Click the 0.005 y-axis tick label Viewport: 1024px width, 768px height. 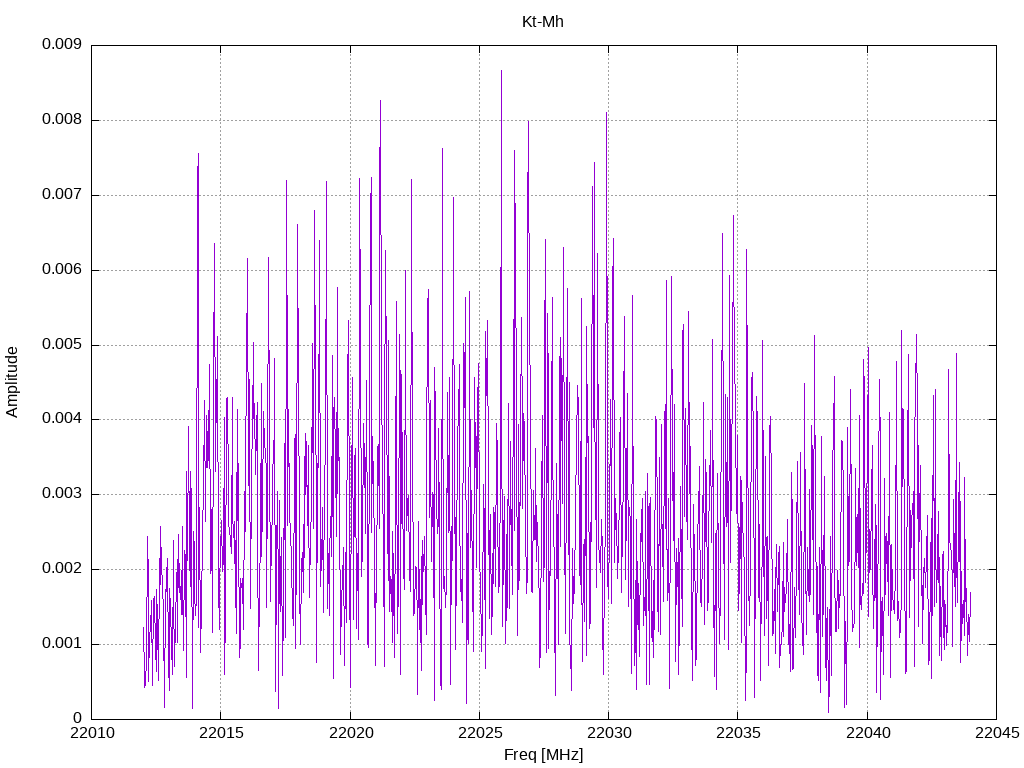pos(61,344)
